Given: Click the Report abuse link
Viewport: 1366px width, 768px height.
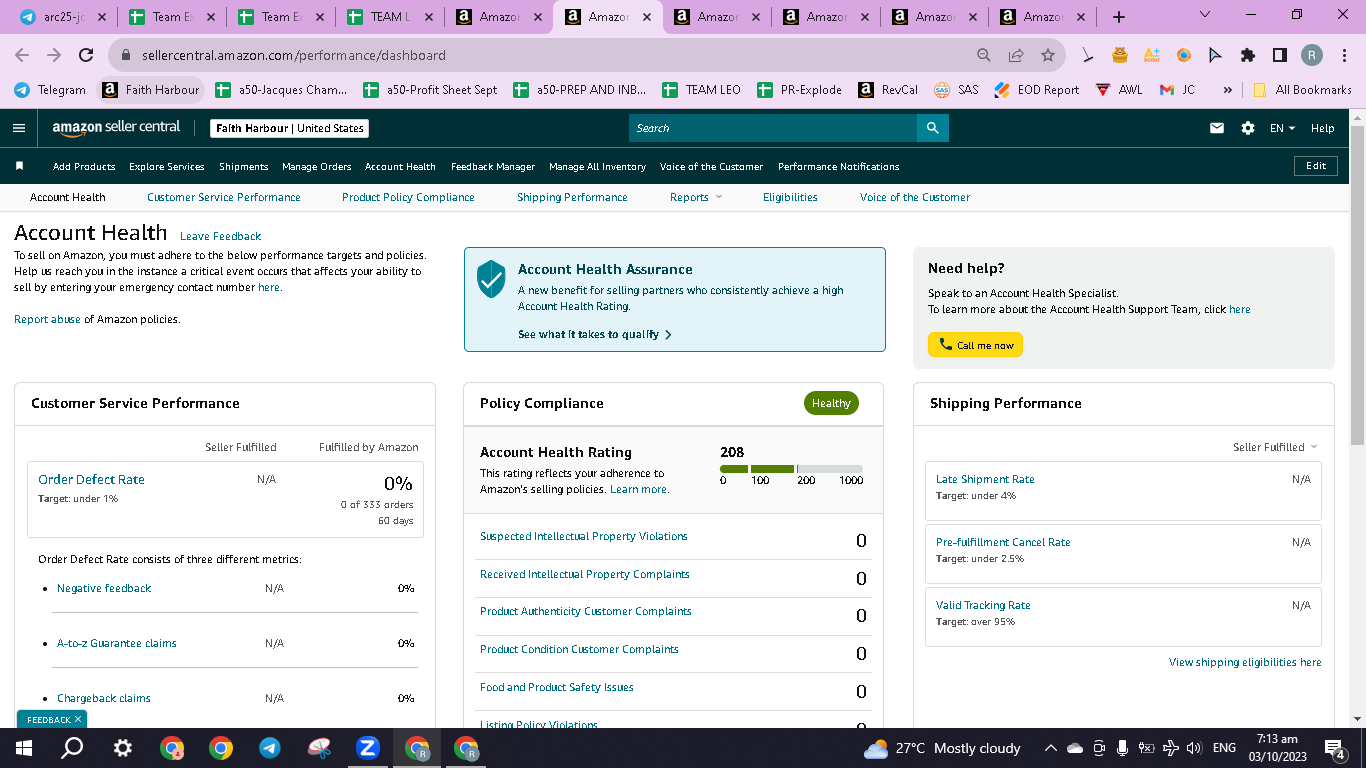Looking at the screenshot, I should [47, 319].
